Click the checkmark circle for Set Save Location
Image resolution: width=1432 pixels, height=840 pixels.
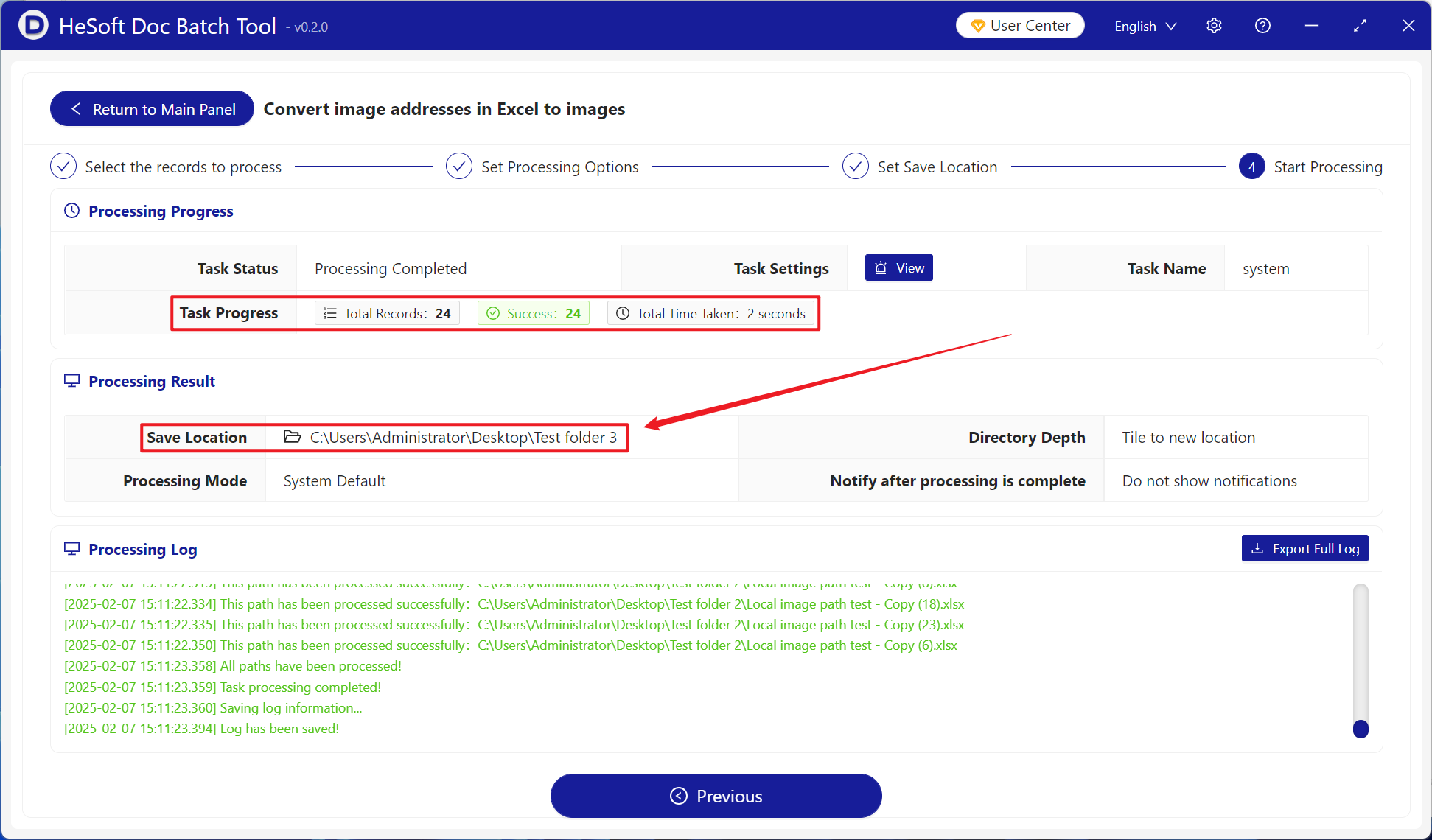coord(855,167)
